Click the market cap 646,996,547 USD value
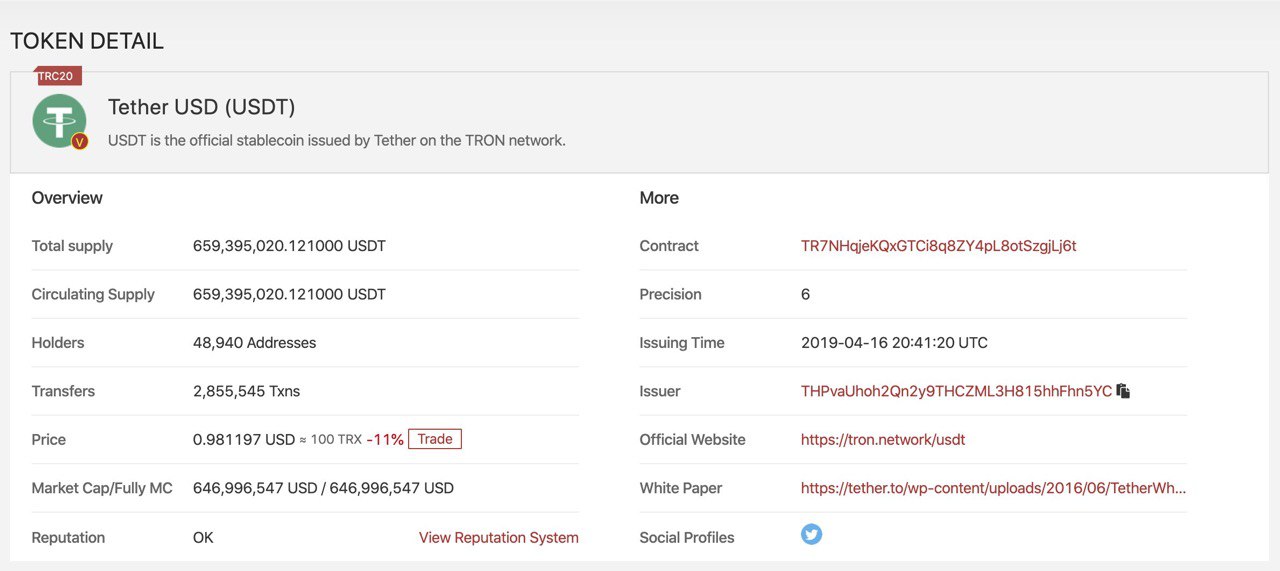The image size is (1280, 571). 323,488
